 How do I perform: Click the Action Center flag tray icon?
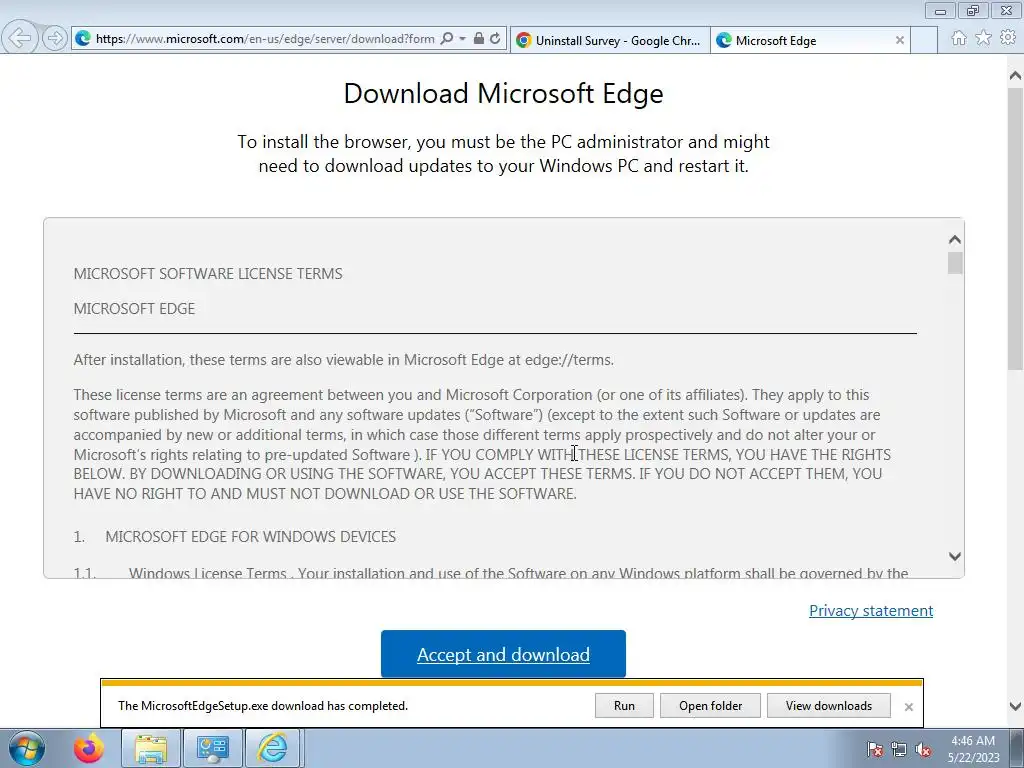[874, 749]
